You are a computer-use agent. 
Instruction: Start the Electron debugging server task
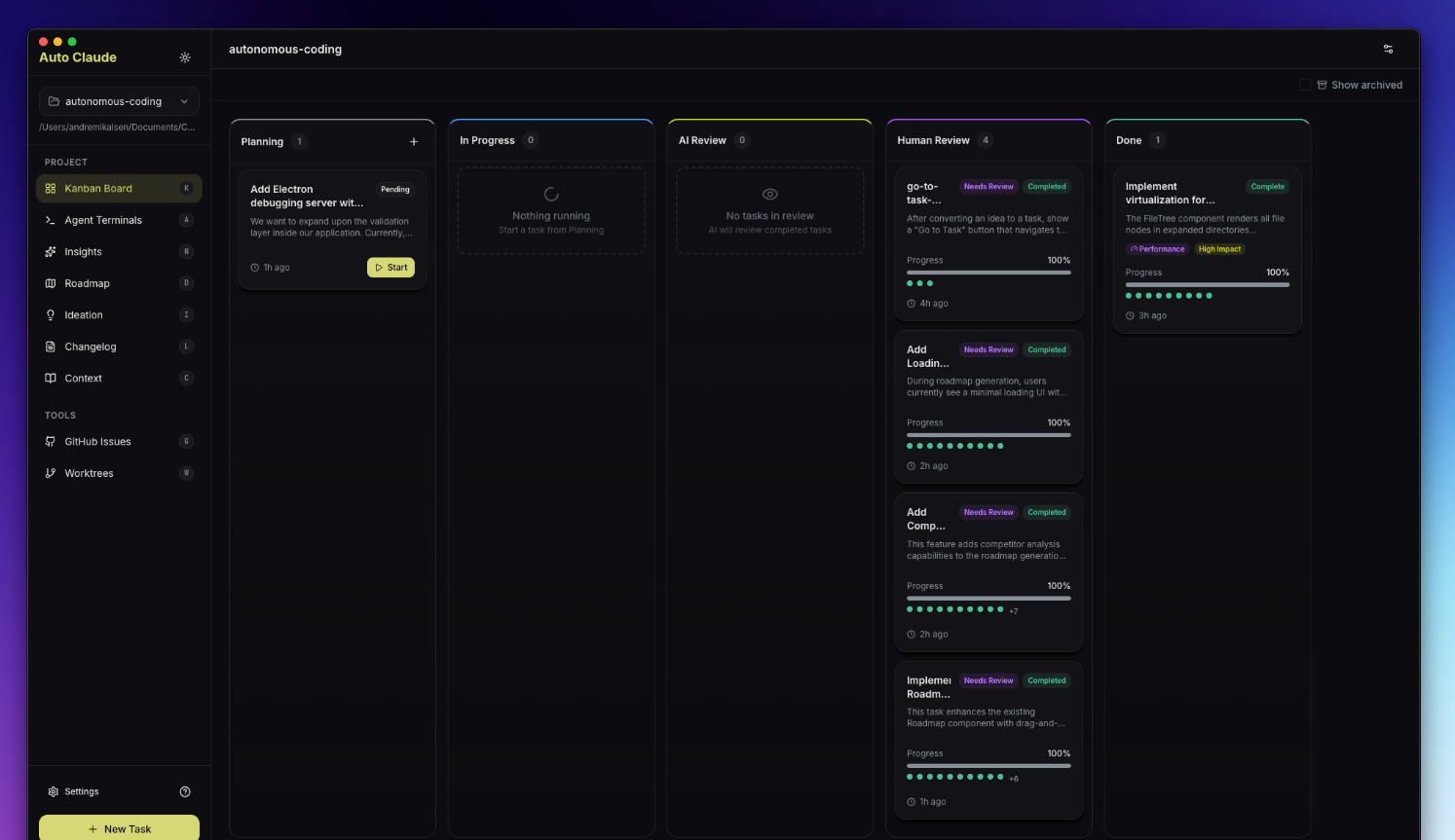click(x=391, y=268)
